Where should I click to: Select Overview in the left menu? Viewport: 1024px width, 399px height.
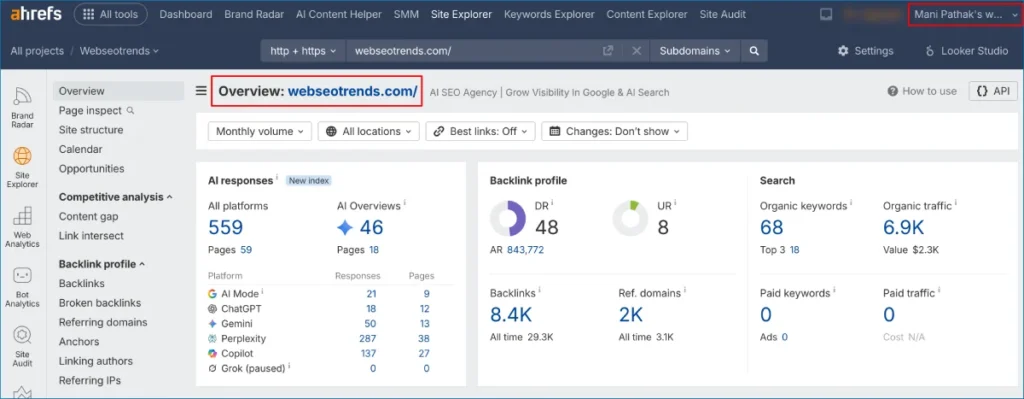(x=118, y=91)
